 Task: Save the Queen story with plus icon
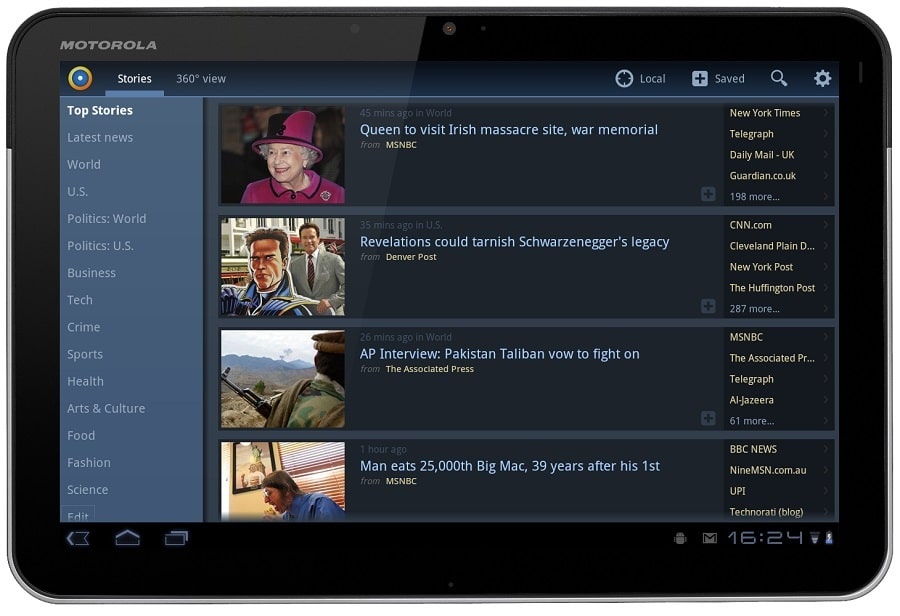[708, 194]
